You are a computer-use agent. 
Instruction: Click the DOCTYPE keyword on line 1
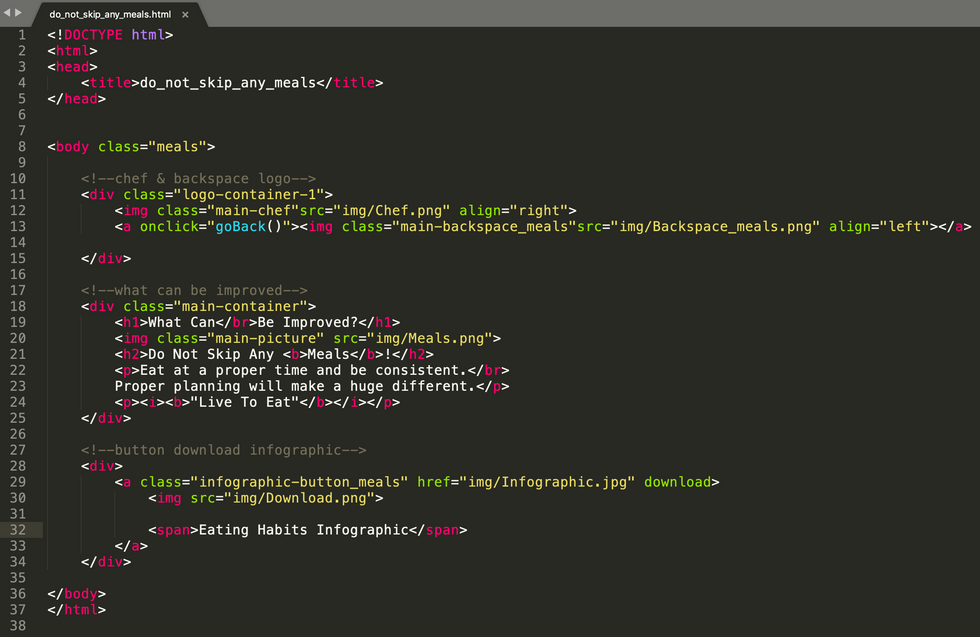tap(93, 35)
